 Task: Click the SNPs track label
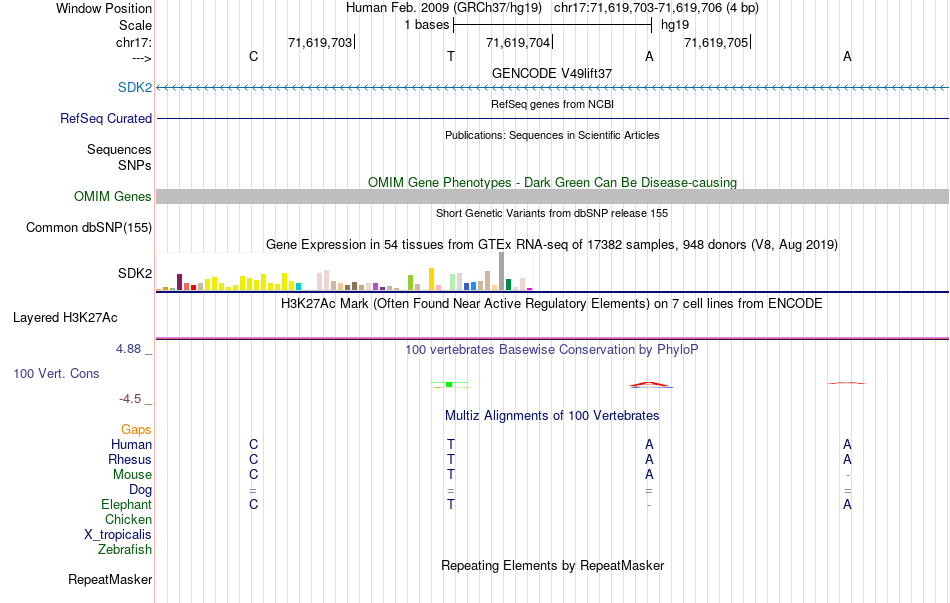(135, 165)
